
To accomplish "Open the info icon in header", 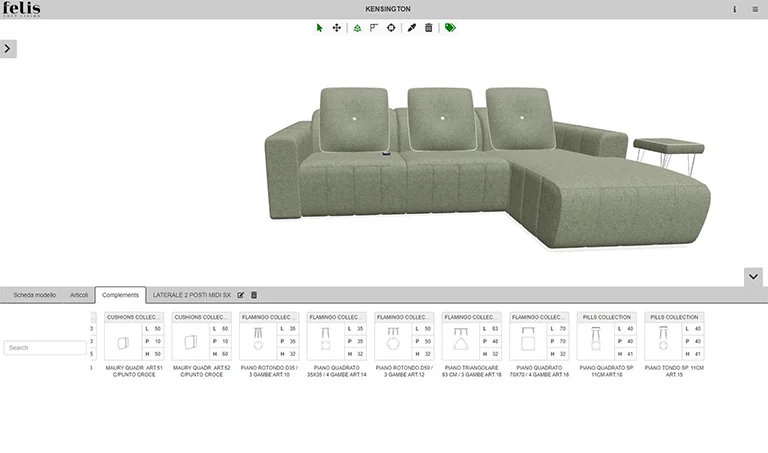I will [x=734, y=9].
